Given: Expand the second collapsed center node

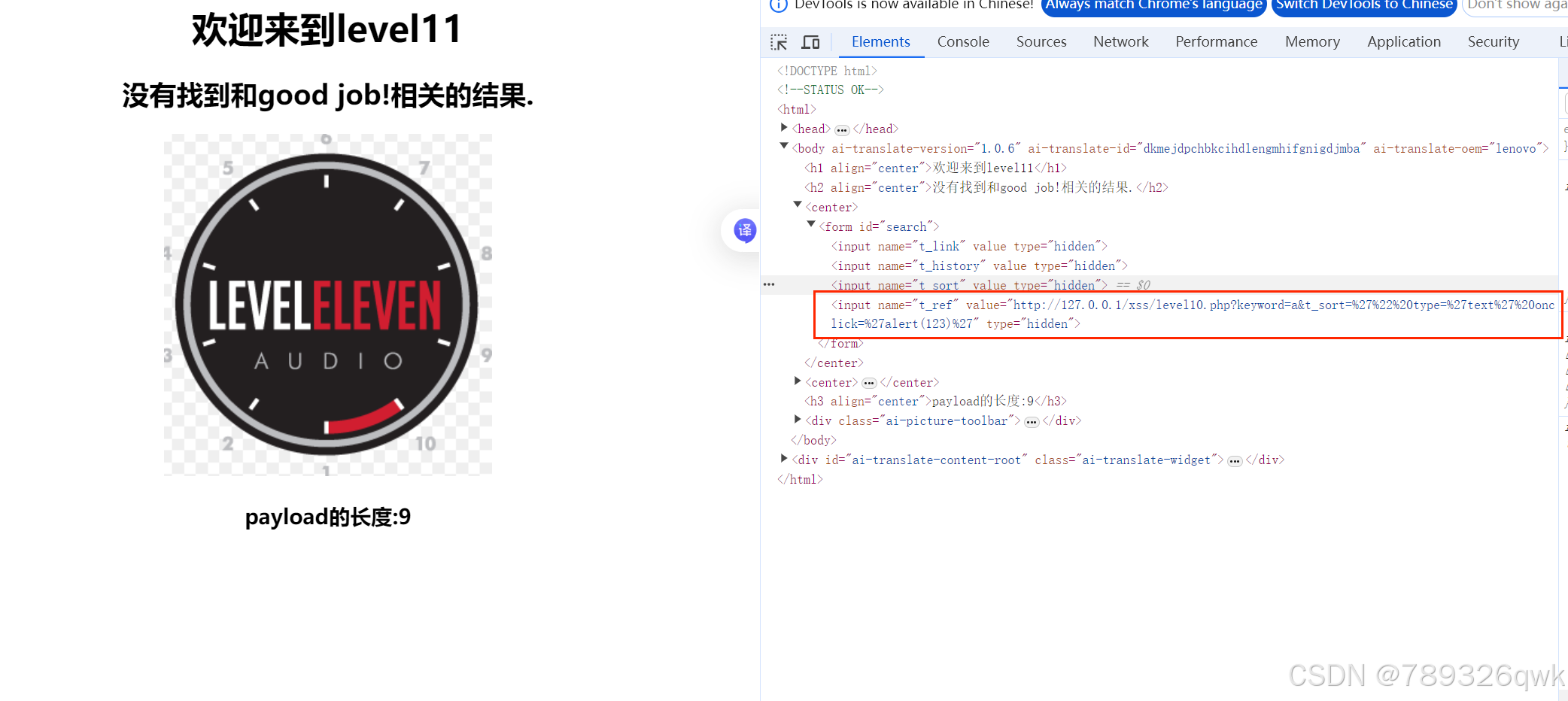Looking at the screenshot, I should [x=798, y=381].
